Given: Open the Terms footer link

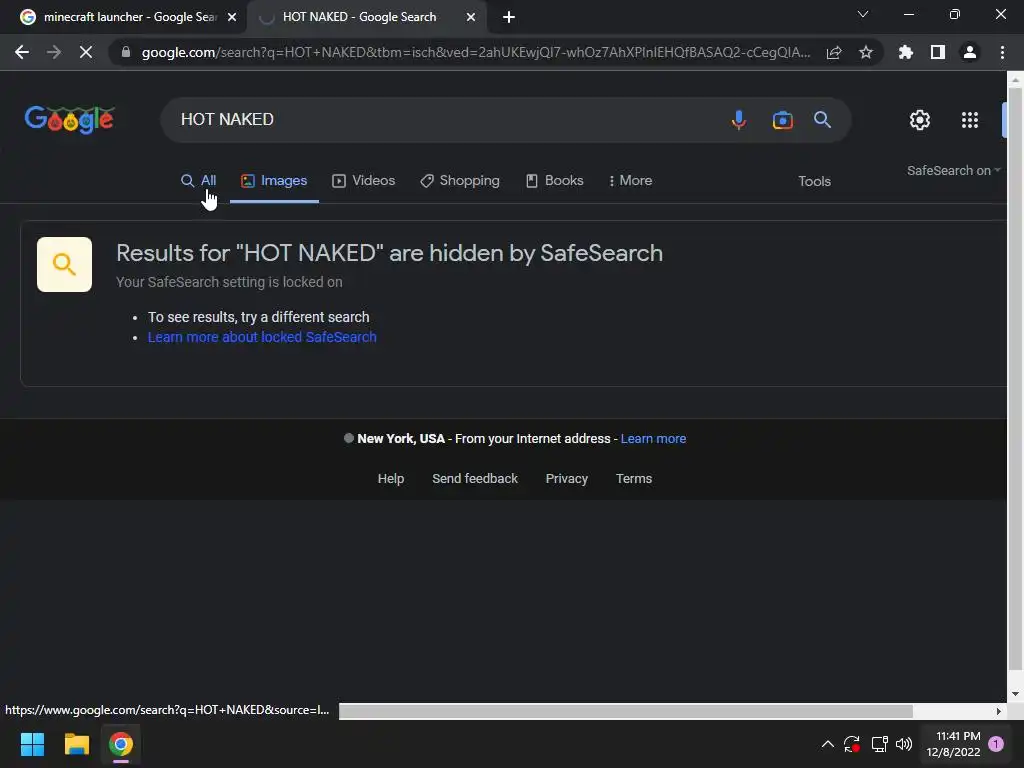Looking at the screenshot, I should [x=634, y=479].
